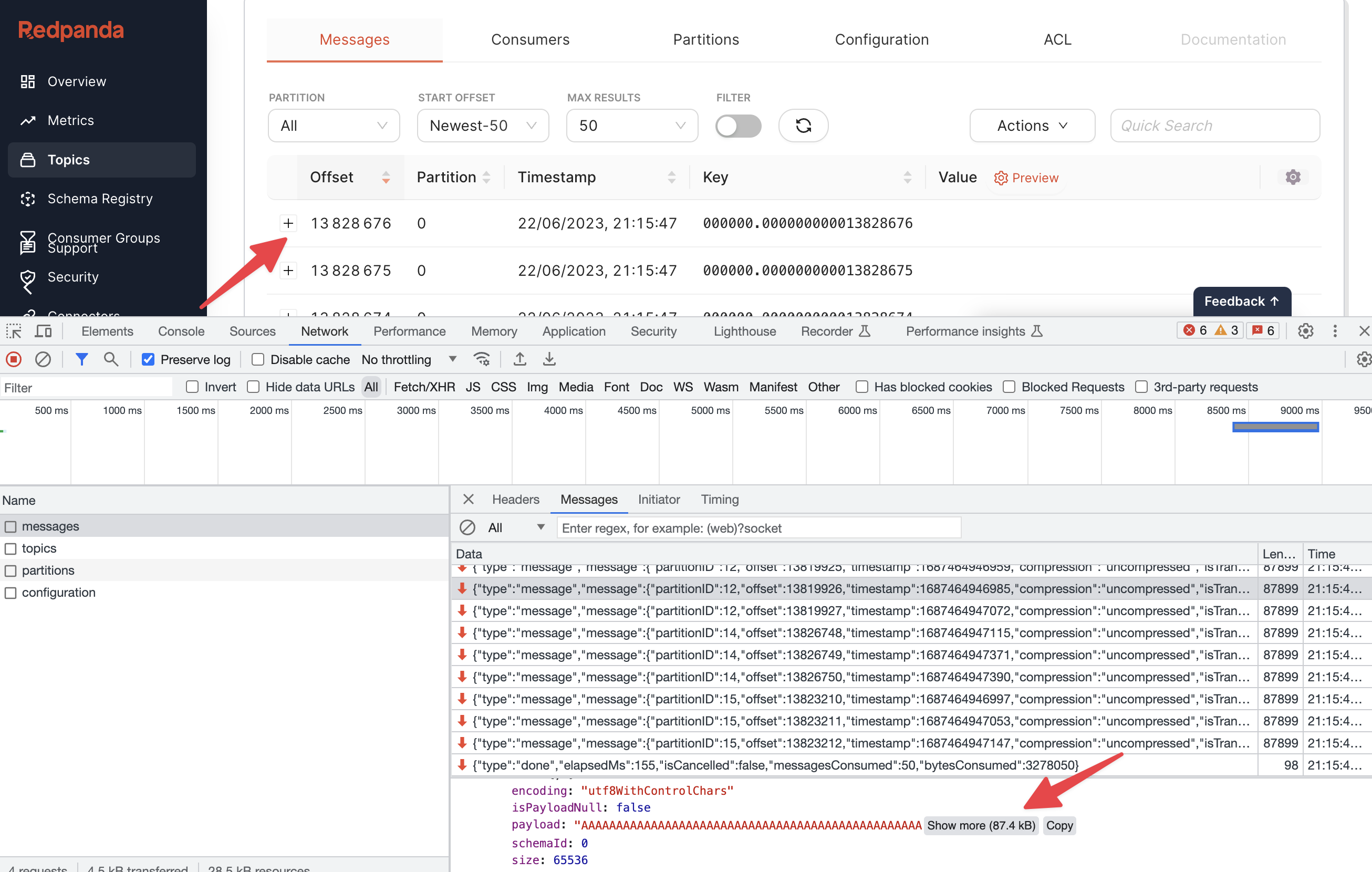Open the Initiator tab of the request
Viewport: 1372px width, 872px height.
click(x=659, y=499)
